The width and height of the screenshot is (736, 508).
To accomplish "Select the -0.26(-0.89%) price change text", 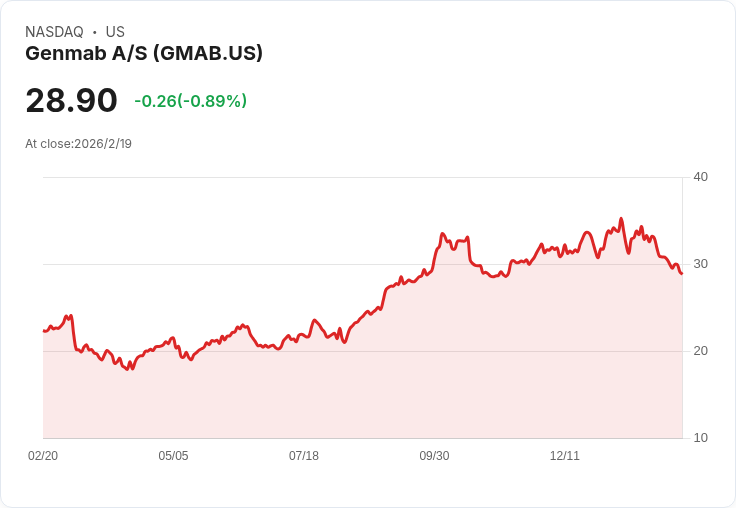I will click(190, 101).
